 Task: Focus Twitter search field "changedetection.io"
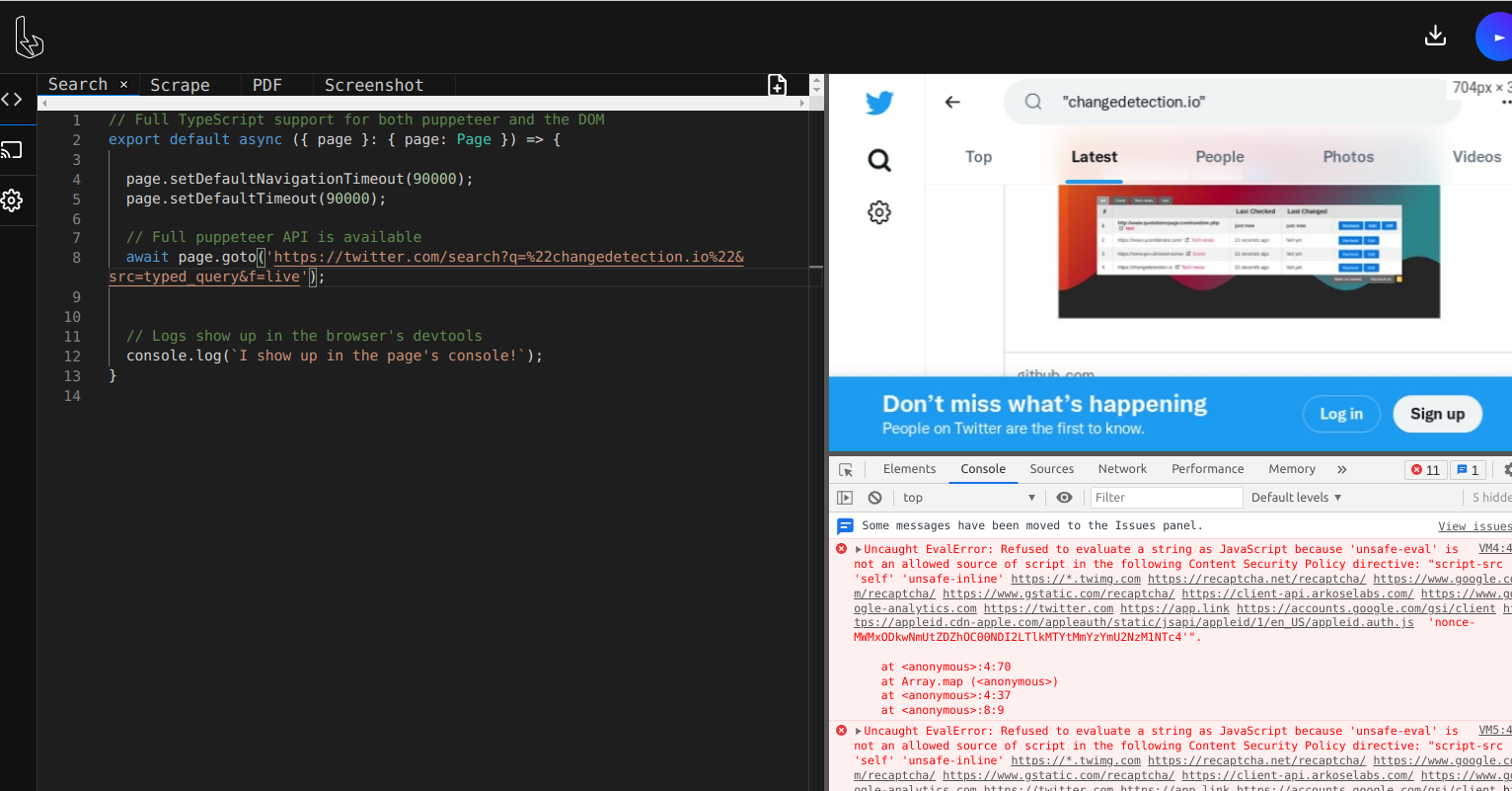click(x=1233, y=102)
